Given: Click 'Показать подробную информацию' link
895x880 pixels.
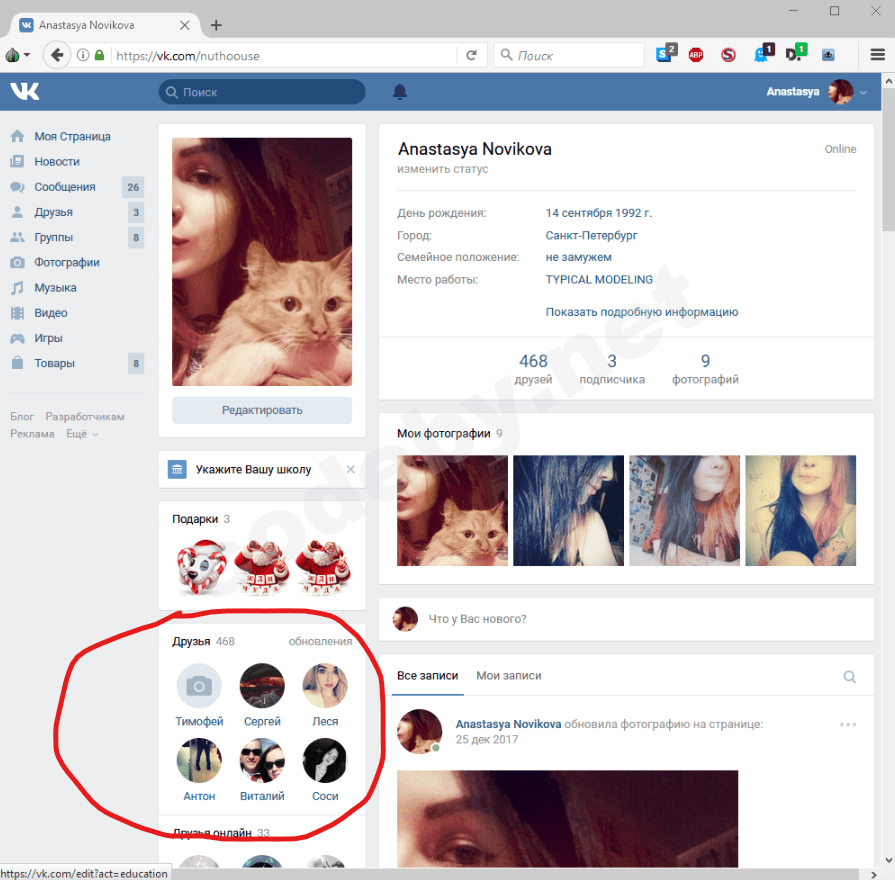Looking at the screenshot, I should pyautogui.click(x=642, y=312).
